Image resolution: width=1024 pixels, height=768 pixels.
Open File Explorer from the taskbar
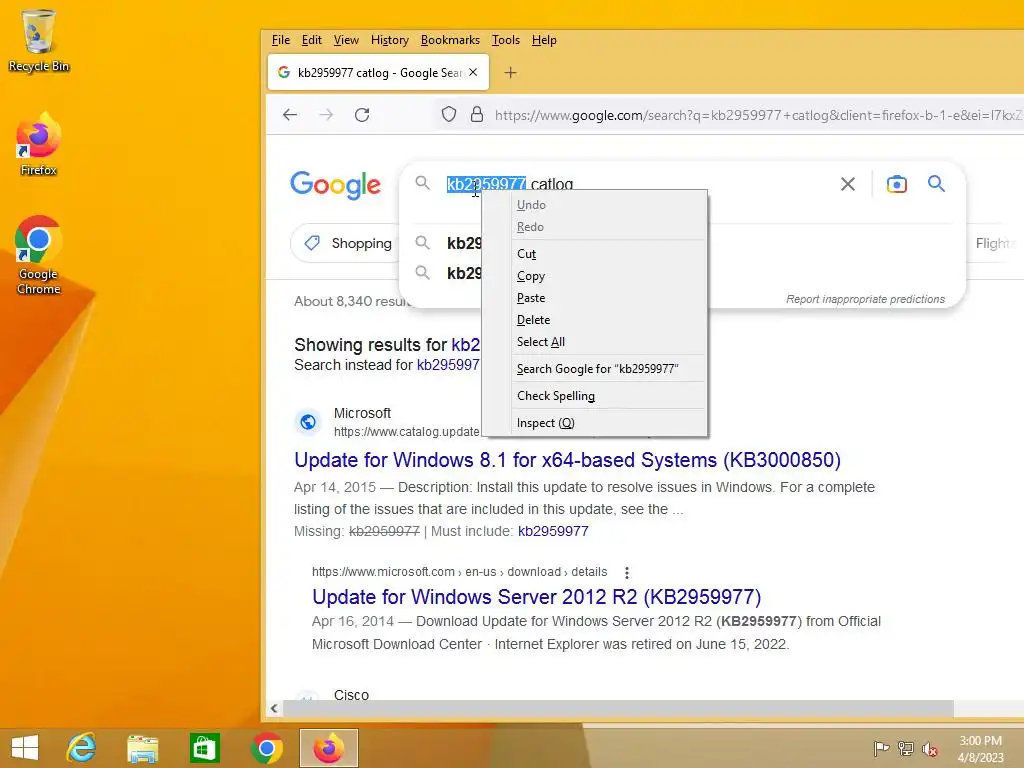[142, 748]
